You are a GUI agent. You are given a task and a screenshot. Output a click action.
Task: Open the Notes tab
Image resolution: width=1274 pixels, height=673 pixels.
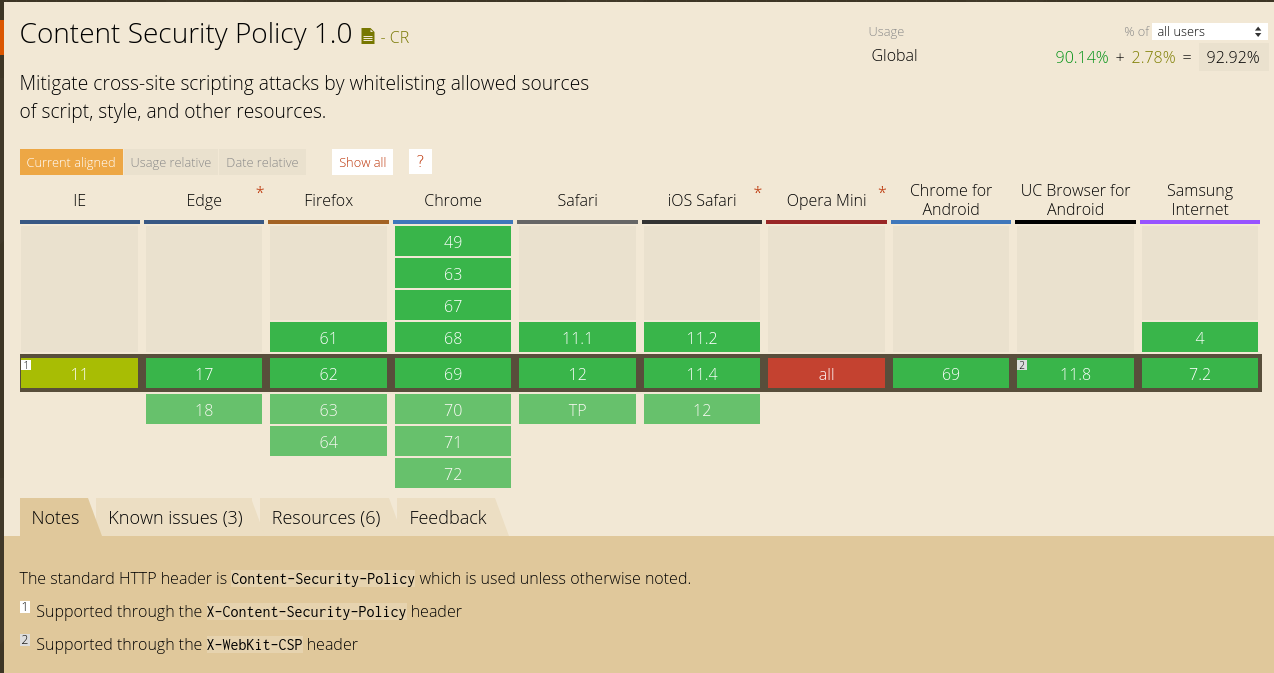[56, 517]
